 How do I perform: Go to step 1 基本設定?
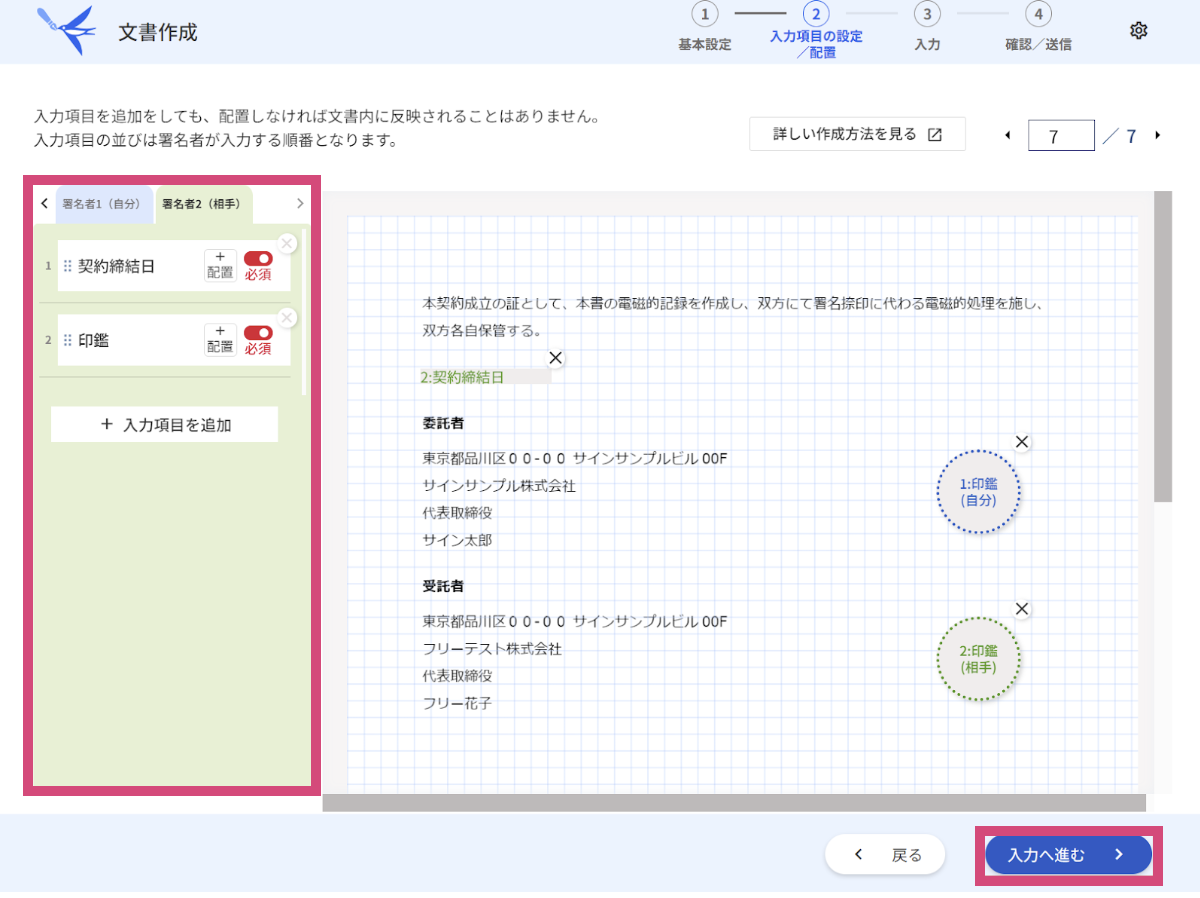[704, 28]
